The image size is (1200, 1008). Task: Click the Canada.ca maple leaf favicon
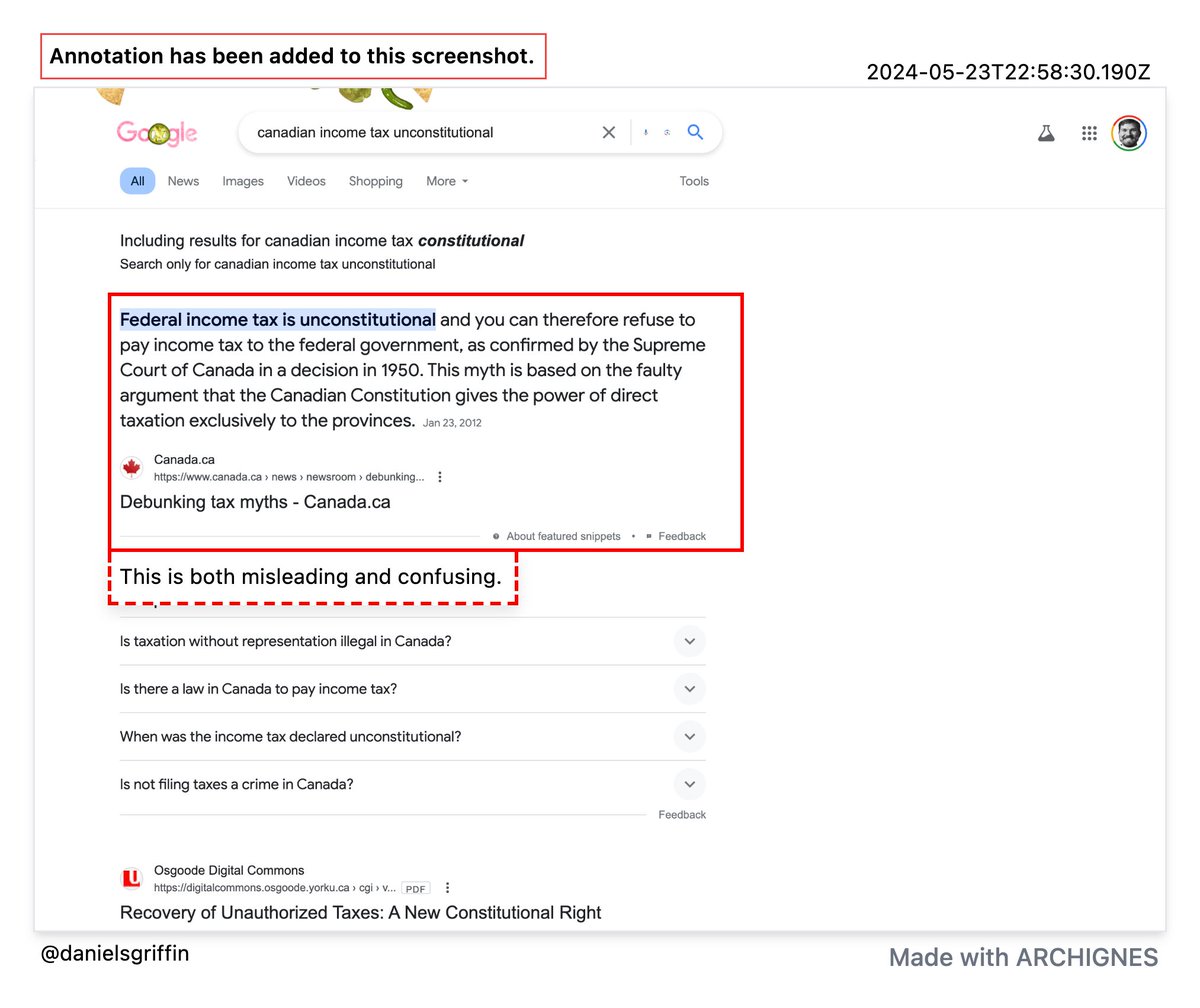(x=131, y=468)
